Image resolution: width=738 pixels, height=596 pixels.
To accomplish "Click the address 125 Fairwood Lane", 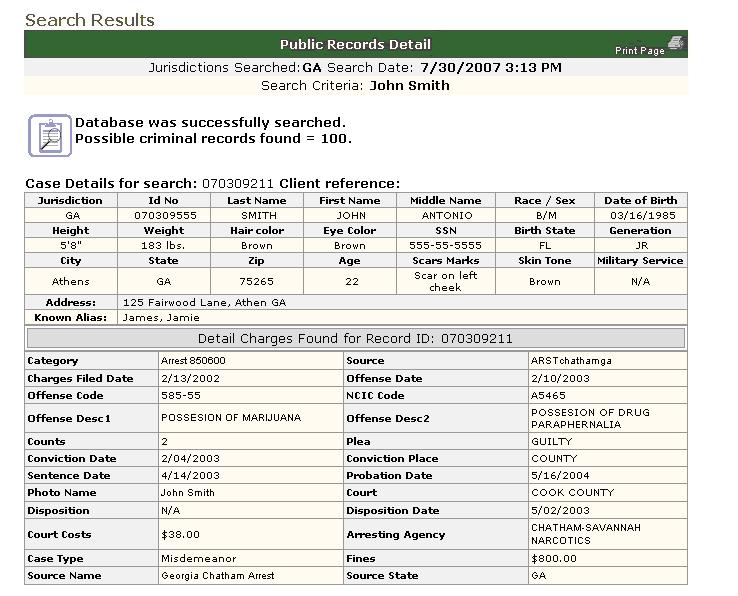I will pyautogui.click(x=204, y=302).
